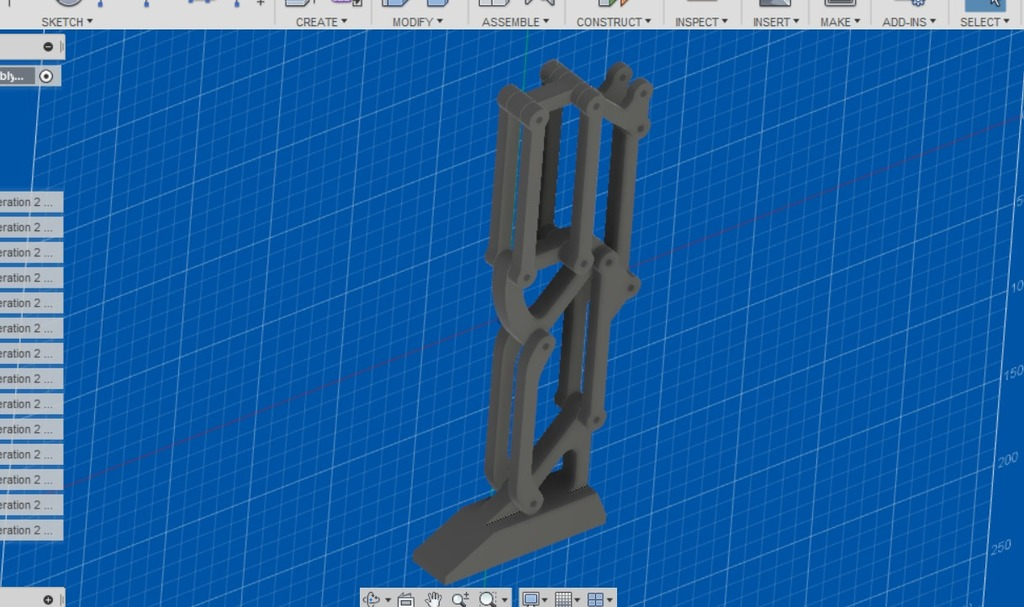Open the INSERT dropdown
Screen dimensions: 1024x607
776,22
